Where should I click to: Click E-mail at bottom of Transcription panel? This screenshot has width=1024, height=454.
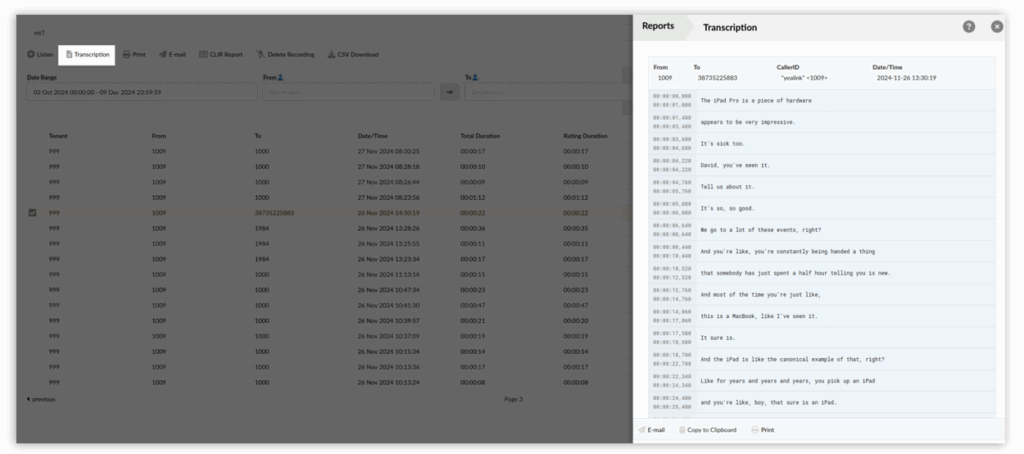652,430
